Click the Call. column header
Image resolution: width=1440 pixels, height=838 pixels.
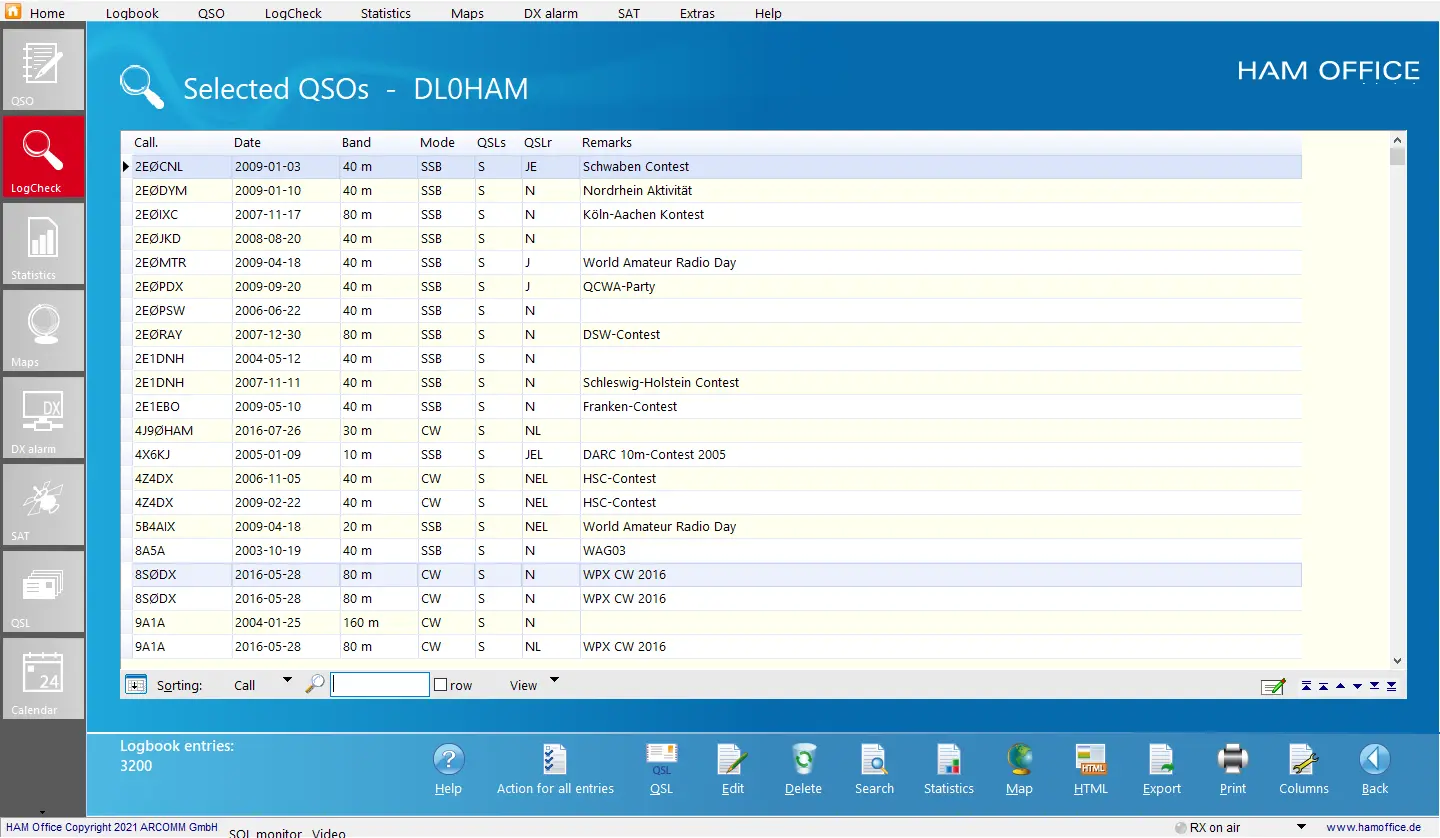146,143
